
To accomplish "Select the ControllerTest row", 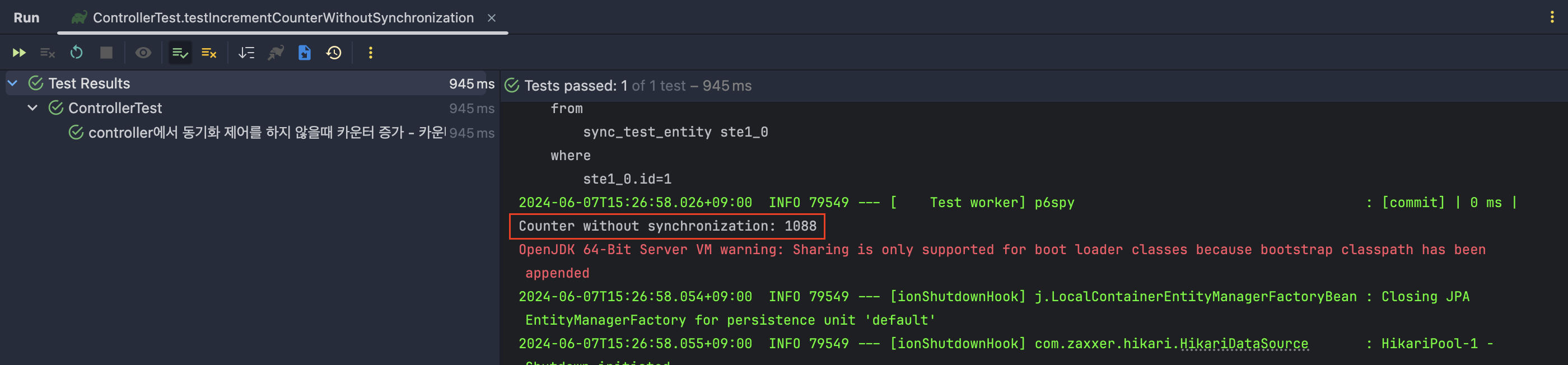I will click(250, 108).
